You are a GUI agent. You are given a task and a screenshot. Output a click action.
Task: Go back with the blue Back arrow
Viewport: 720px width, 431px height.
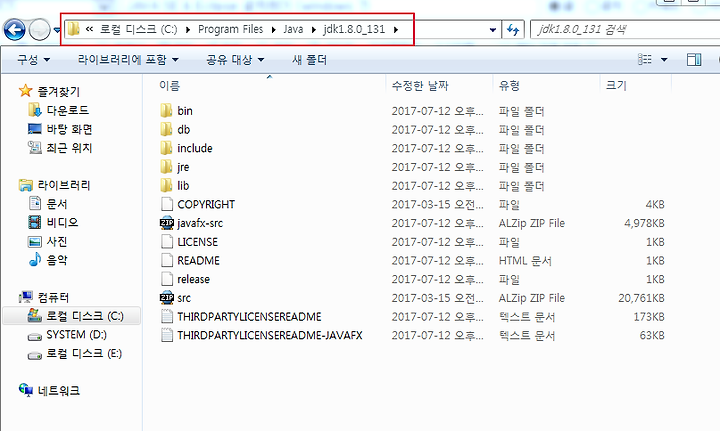click(x=14, y=30)
